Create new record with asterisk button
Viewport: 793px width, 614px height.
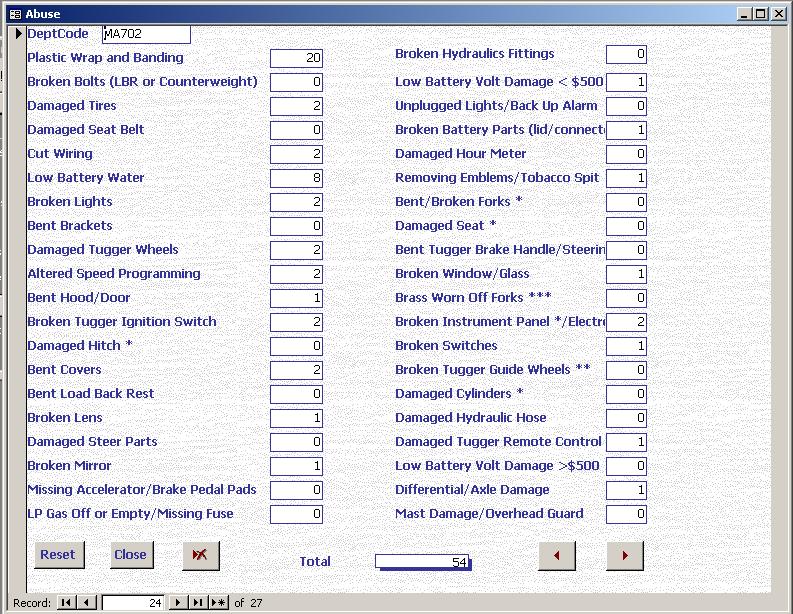coord(218,602)
